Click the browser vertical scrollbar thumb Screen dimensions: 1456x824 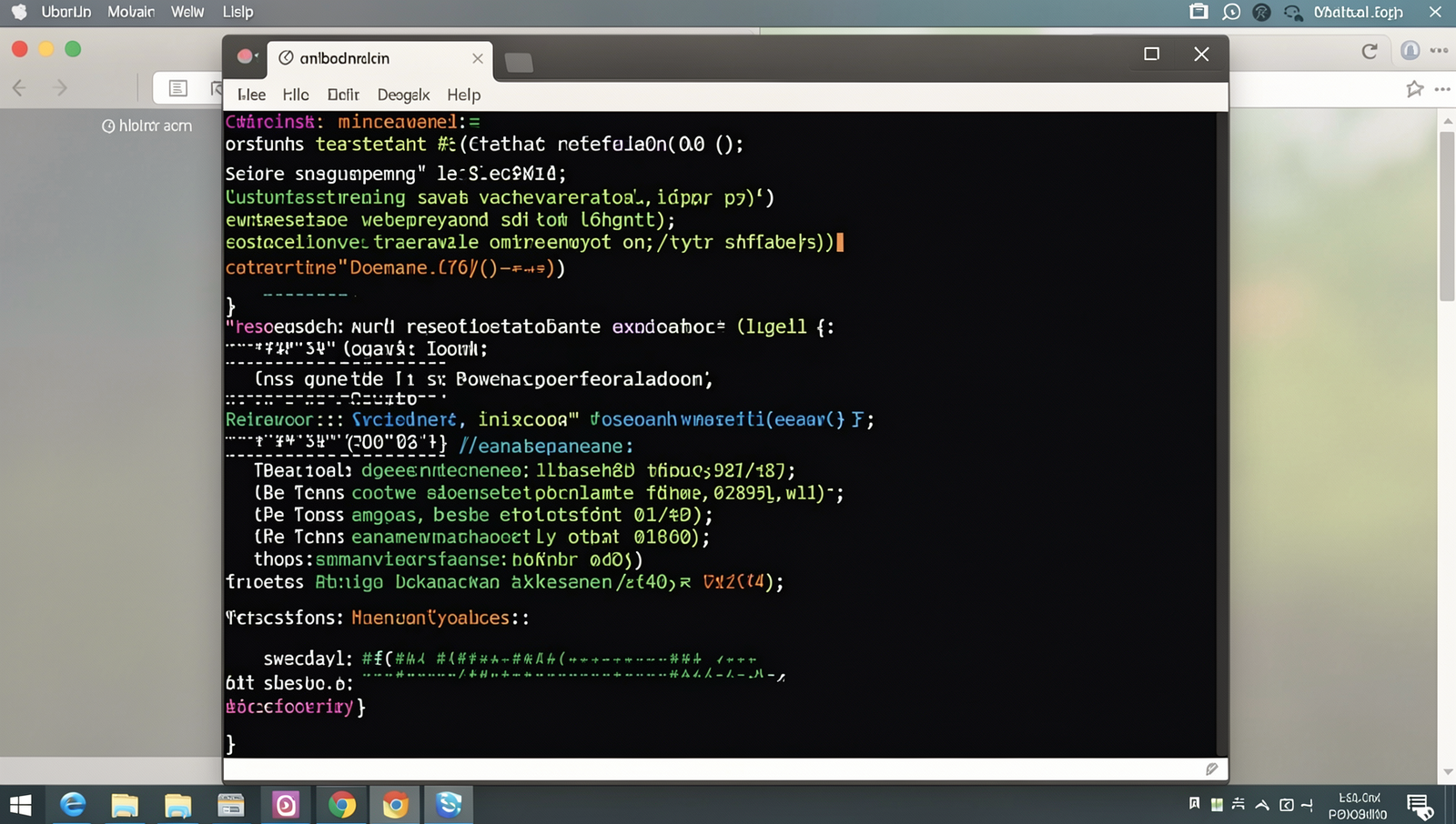1448,216
